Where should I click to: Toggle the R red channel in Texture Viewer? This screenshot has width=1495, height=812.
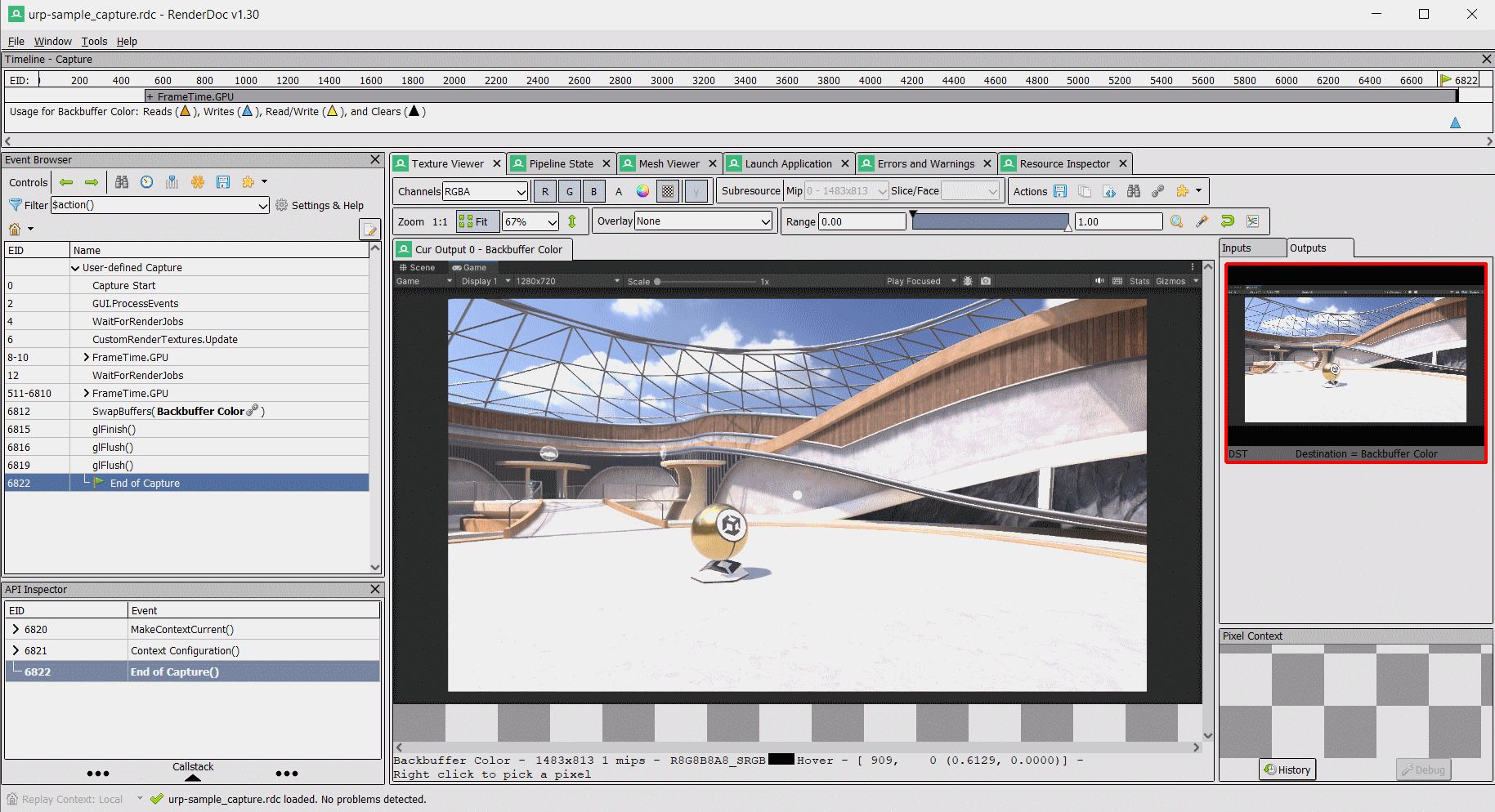pos(544,190)
